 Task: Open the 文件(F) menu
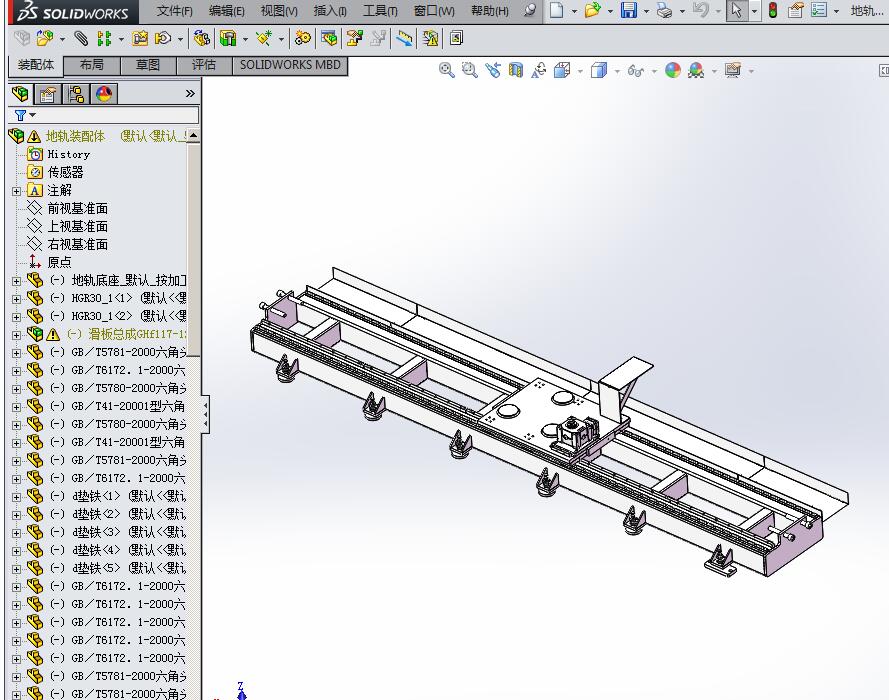[x=174, y=11]
